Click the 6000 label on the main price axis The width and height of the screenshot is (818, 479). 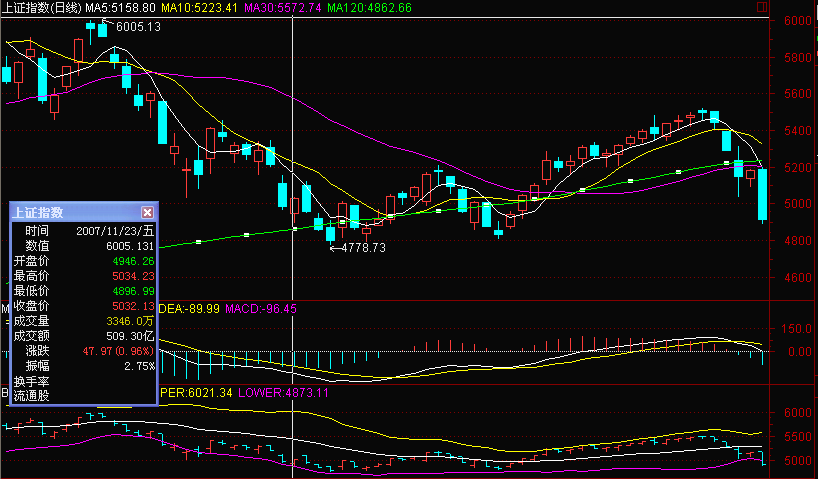point(797,21)
